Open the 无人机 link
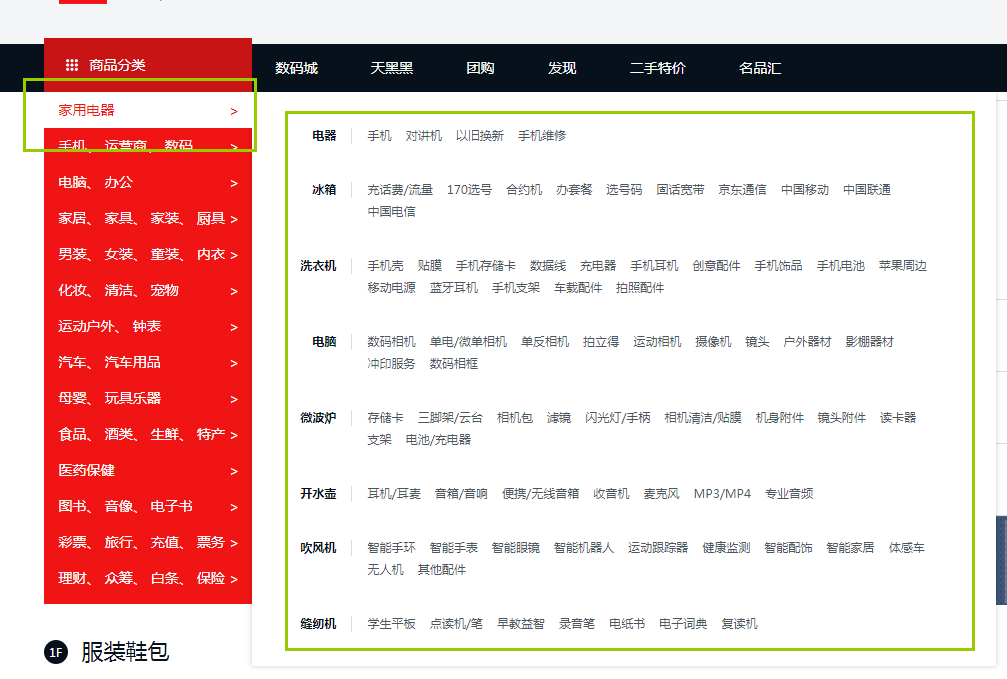The width and height of the screenshot is (1007, 679). [x=385, y=570]
